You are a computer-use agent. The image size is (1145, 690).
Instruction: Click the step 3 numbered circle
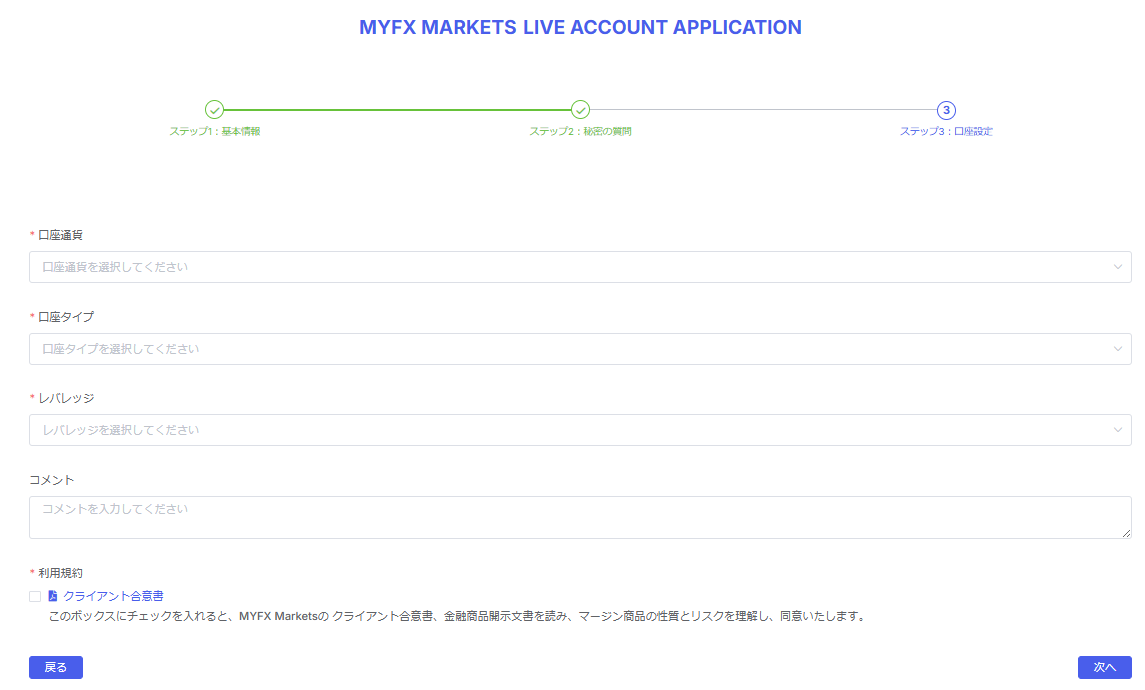pyautogui.click(x=946, y=110)
